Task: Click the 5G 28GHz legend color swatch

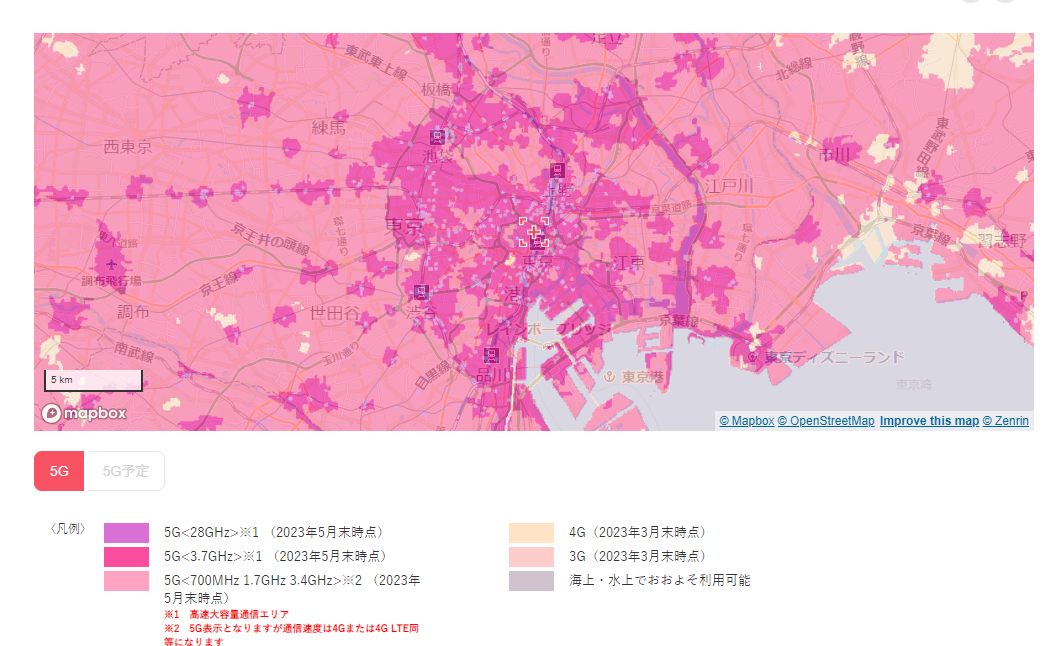Action: click(126, 533)
